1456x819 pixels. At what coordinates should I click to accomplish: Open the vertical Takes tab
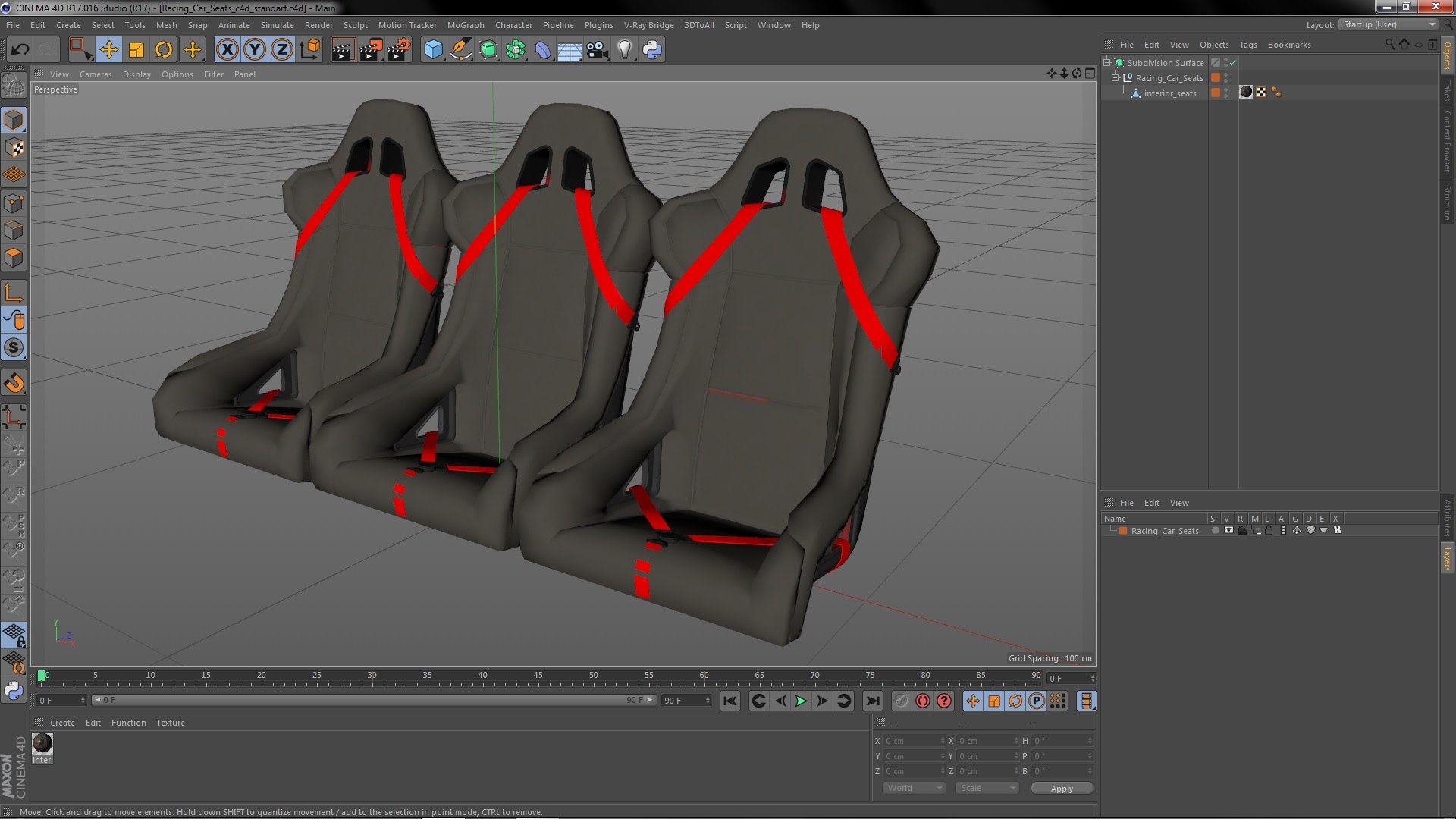pyautogui.click(x=1447, y=90)
